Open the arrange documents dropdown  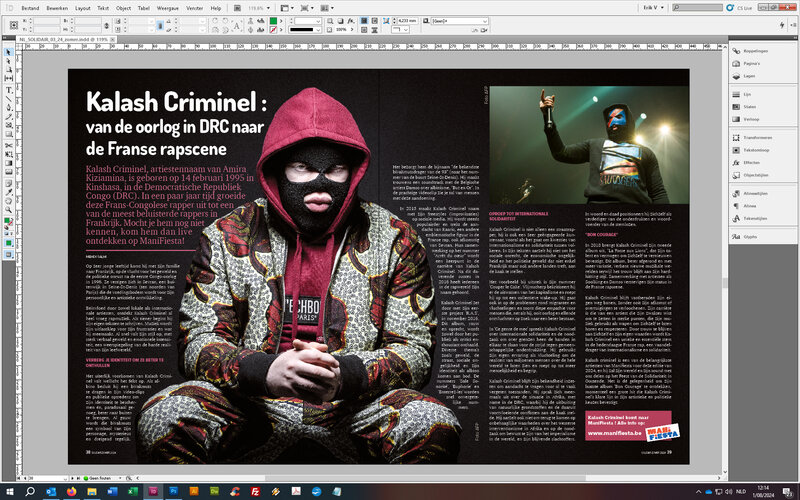327,8
